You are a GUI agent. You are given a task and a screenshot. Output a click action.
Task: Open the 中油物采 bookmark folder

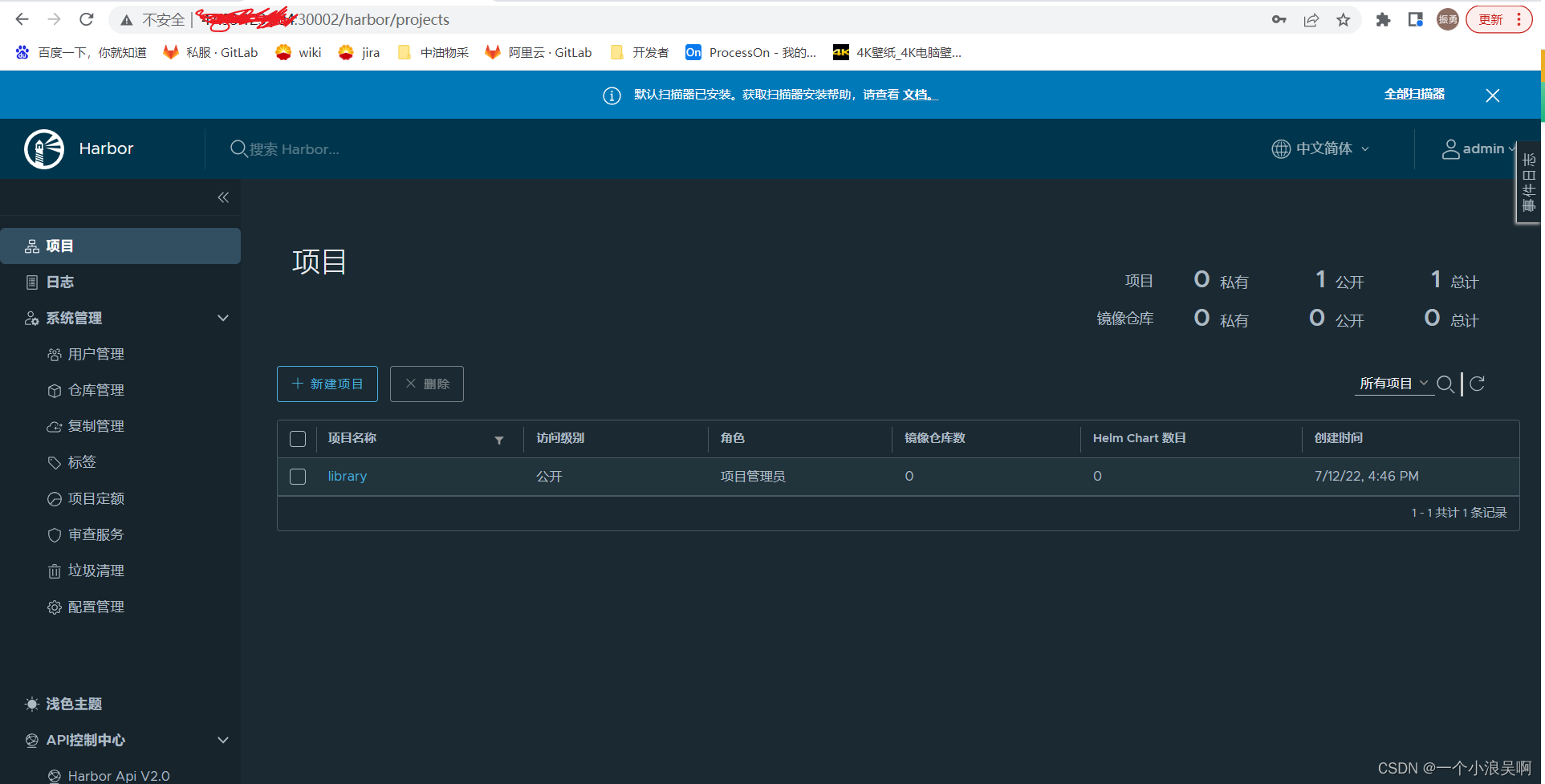coord(433,52)
